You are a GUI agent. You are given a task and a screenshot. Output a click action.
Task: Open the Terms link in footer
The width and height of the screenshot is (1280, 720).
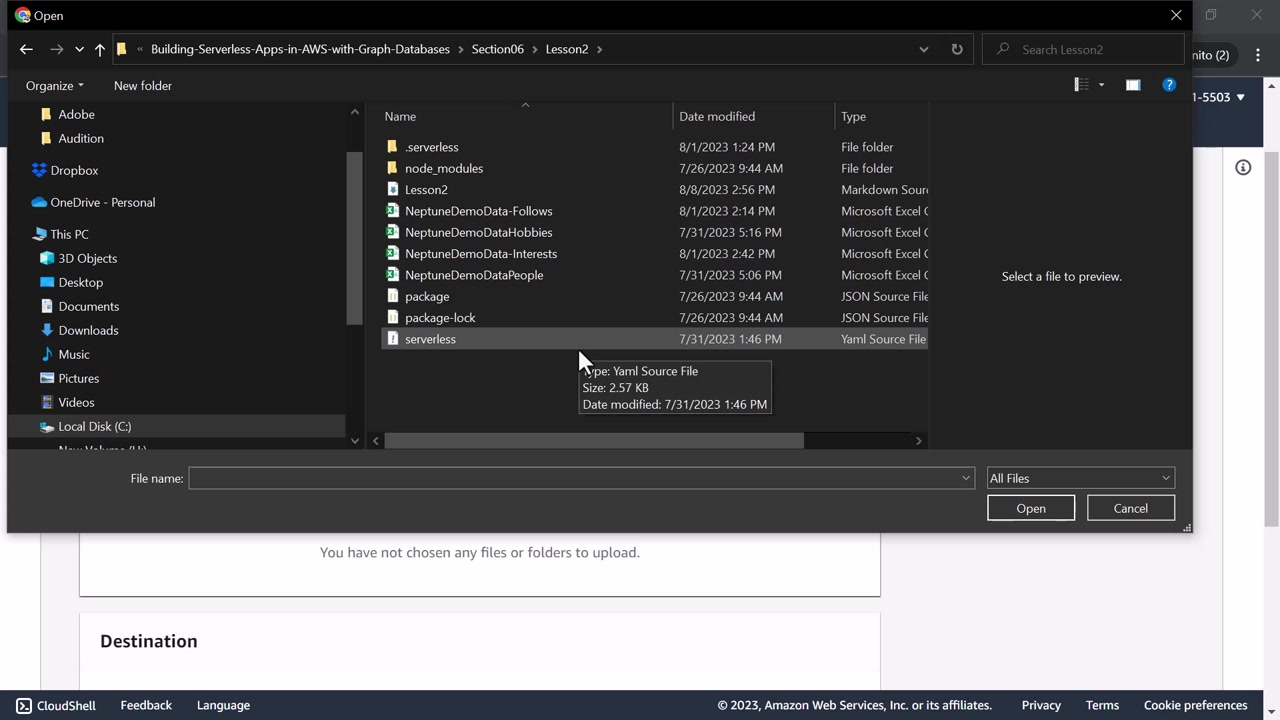(1102, 705)
